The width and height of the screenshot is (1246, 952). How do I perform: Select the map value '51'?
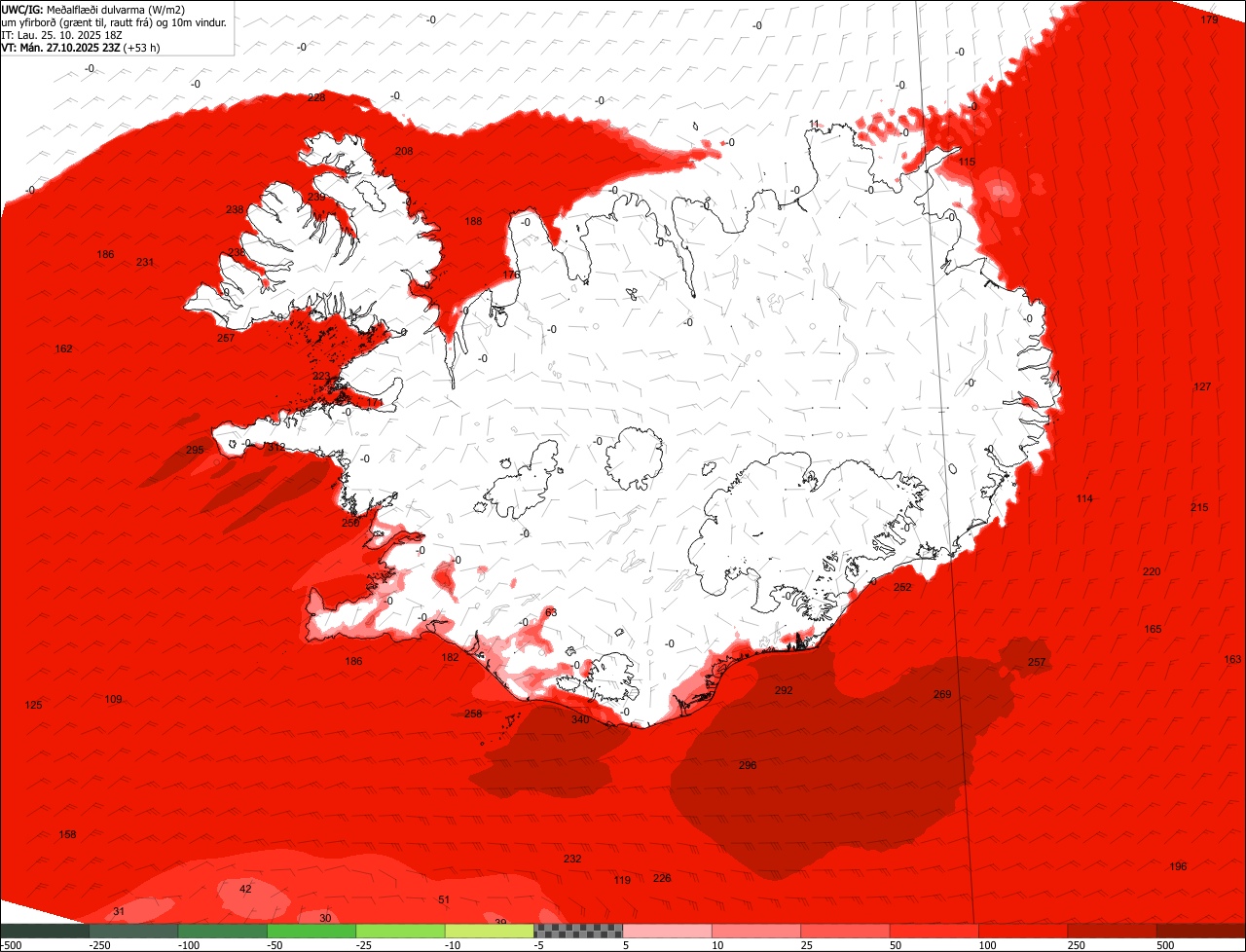click(444, 899)
